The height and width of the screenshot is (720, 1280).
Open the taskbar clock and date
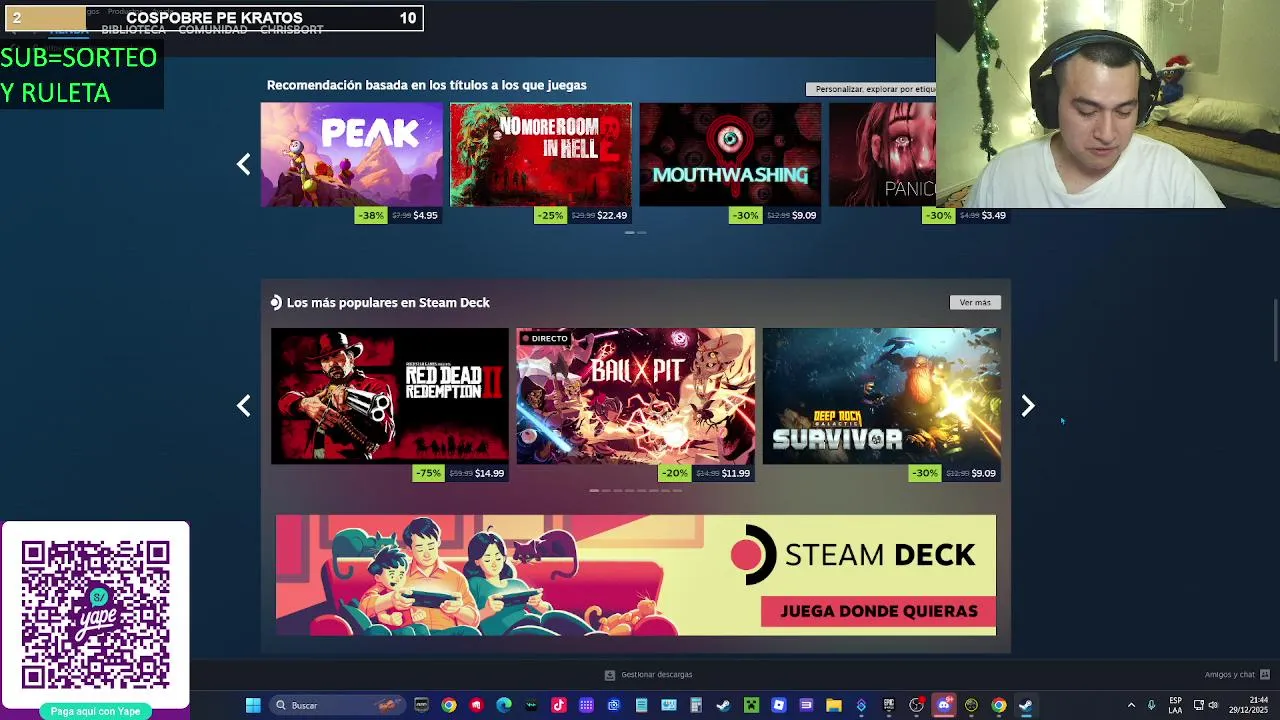1249,705
